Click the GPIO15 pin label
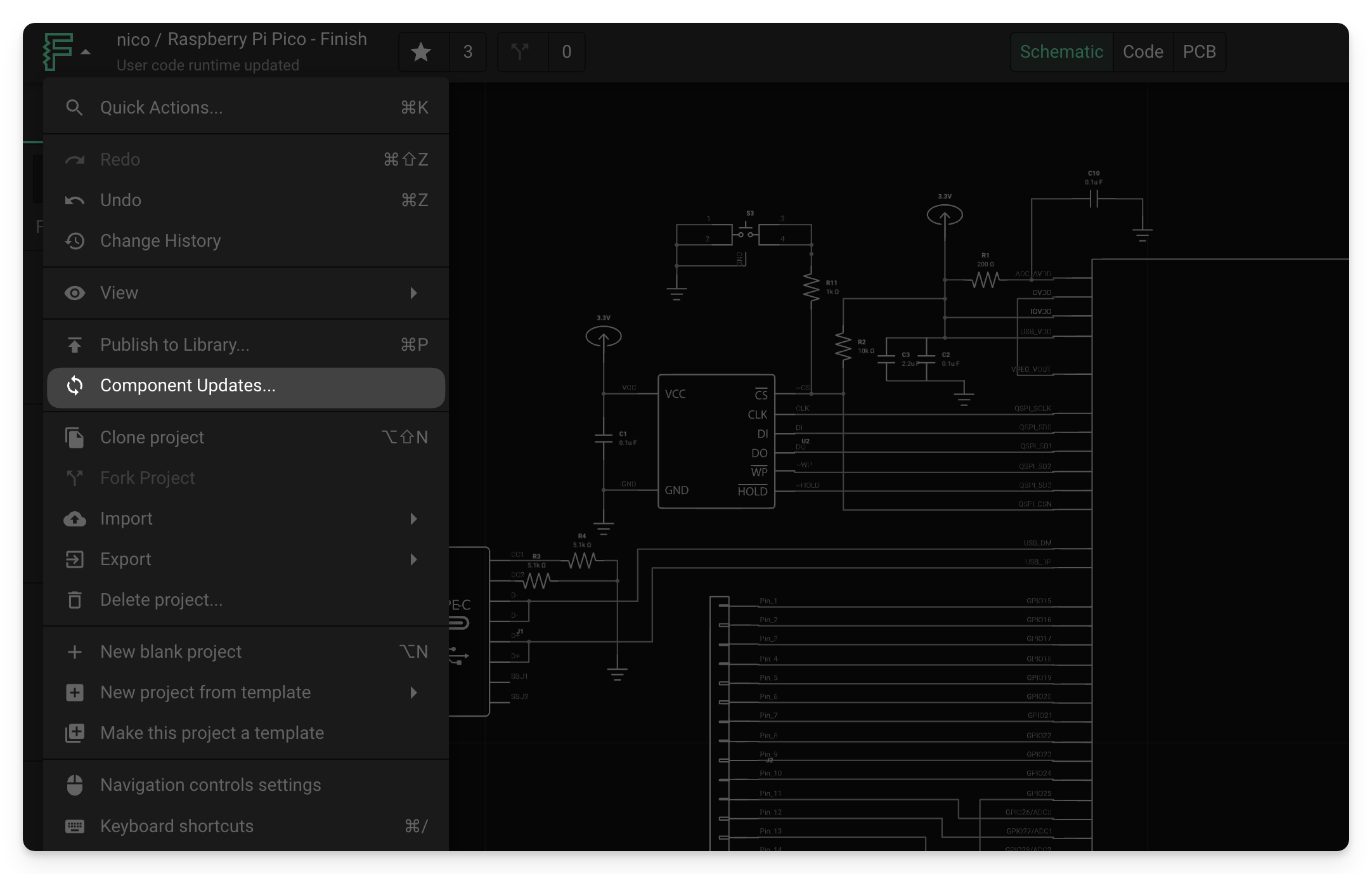 [1039, 601]
